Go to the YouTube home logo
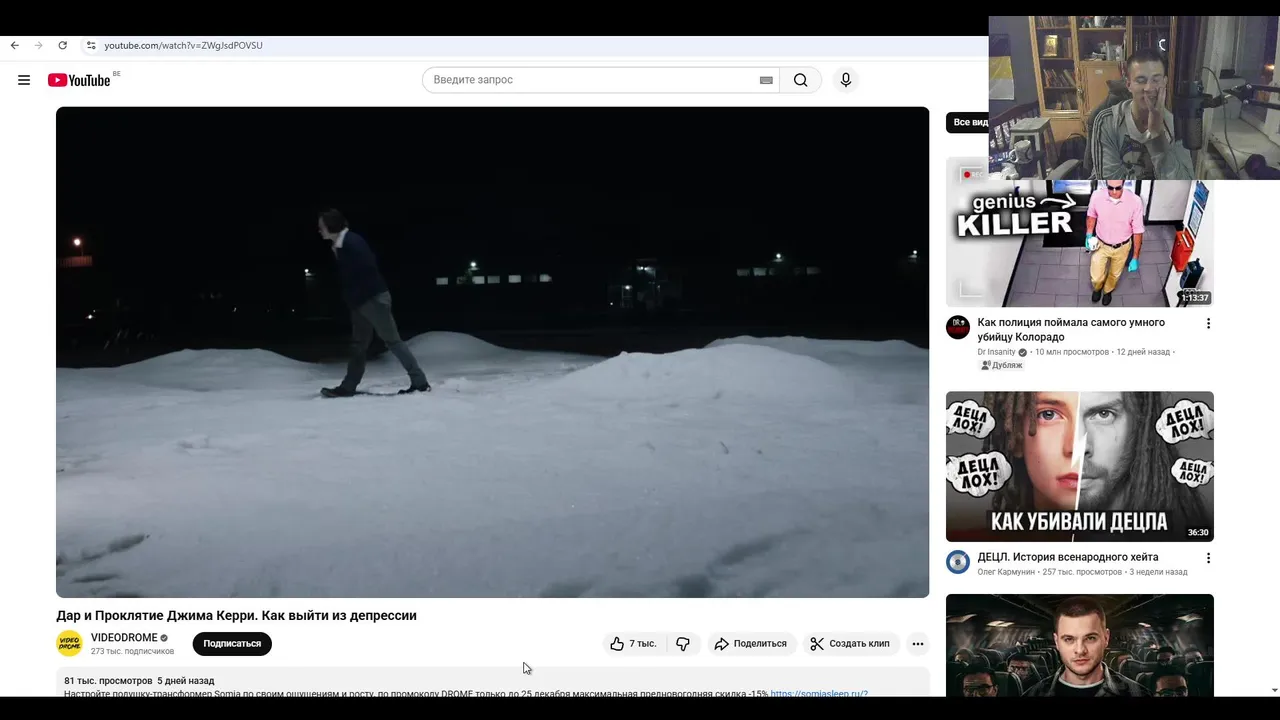 coord(79,80)
